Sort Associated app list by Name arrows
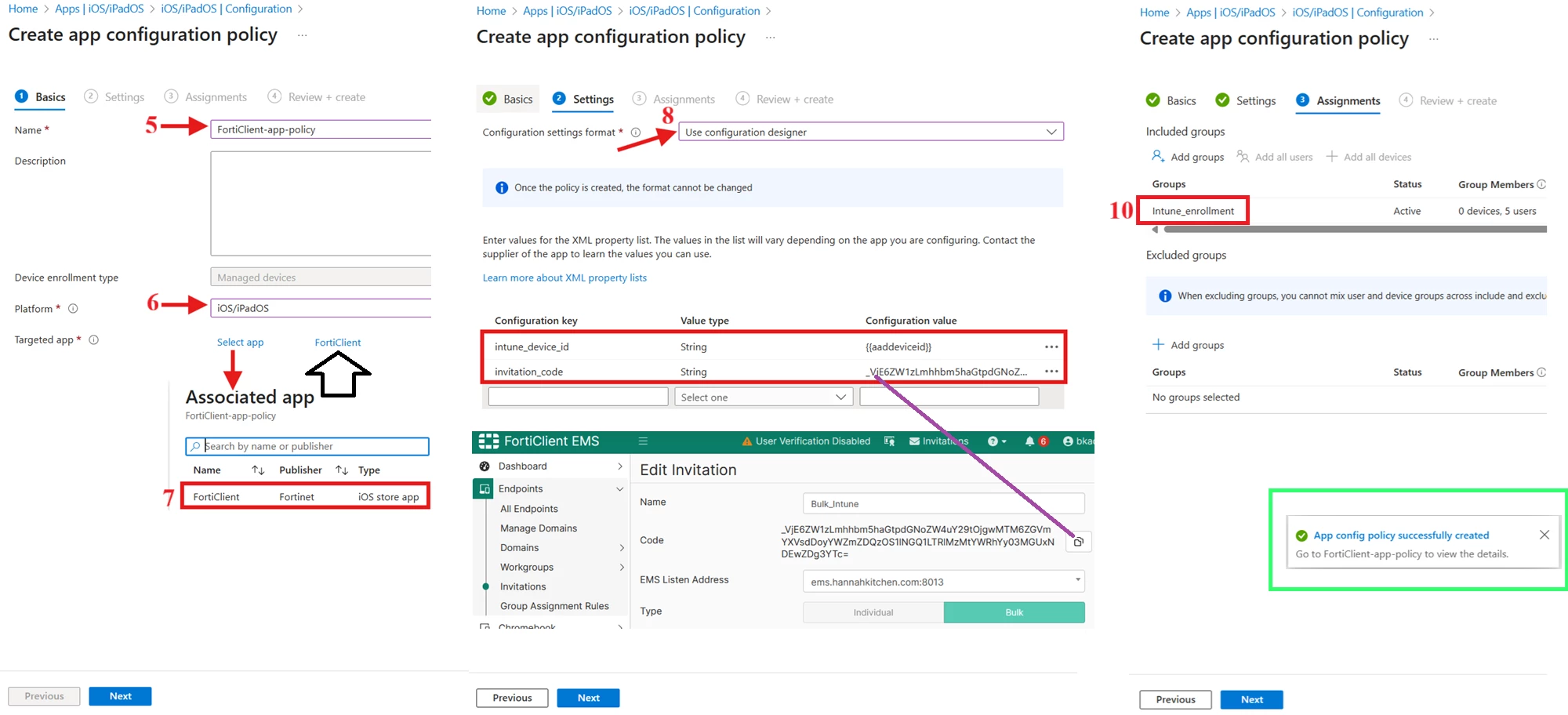The width and height of the screenshot is (1568, 715). [x=258, y=470]
